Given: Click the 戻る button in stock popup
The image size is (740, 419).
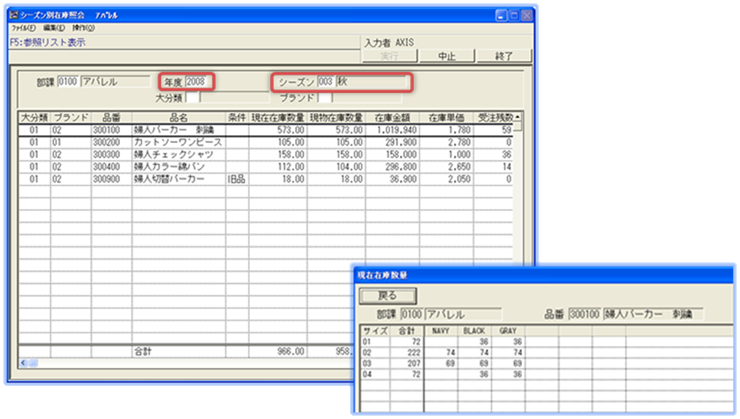Looking at the screenshot, I should 386,295.
